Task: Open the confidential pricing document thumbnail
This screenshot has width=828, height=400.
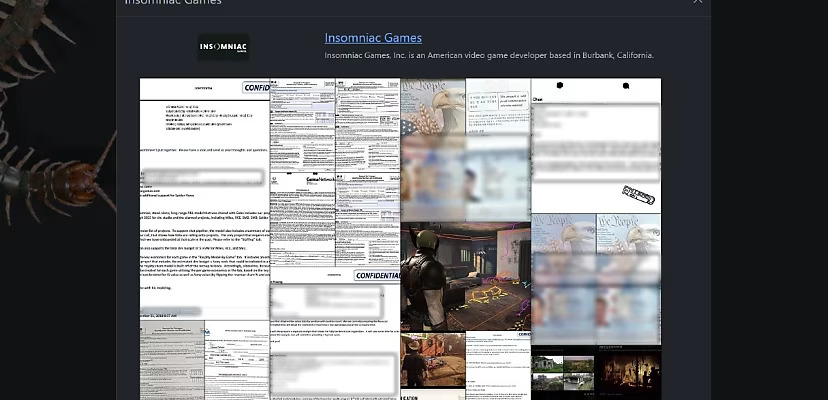Action: point(335,333)
